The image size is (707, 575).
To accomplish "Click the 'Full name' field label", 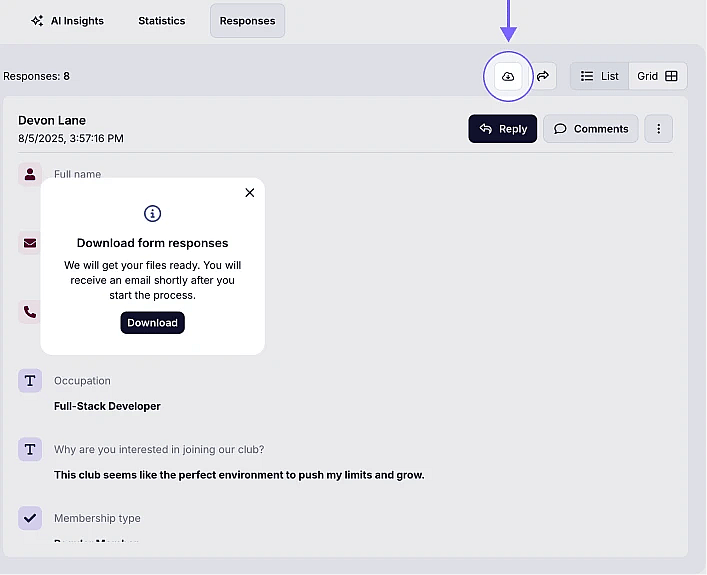I will pos(78,175).
